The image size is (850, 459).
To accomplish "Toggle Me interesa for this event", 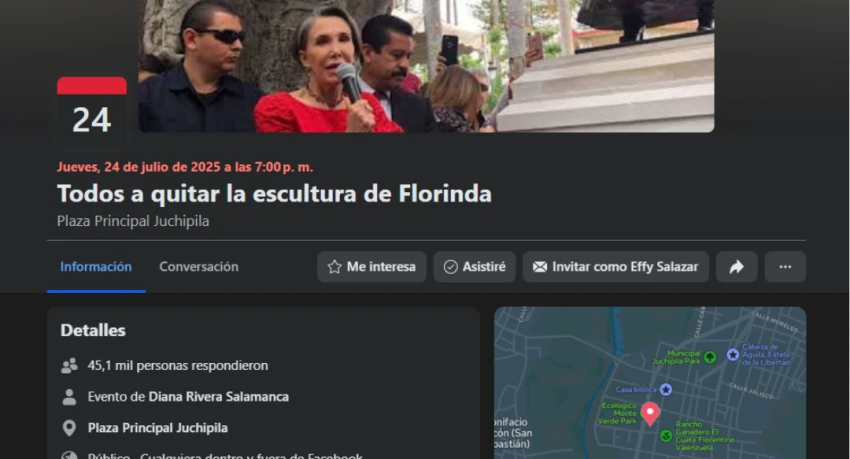I will (371, 267).
